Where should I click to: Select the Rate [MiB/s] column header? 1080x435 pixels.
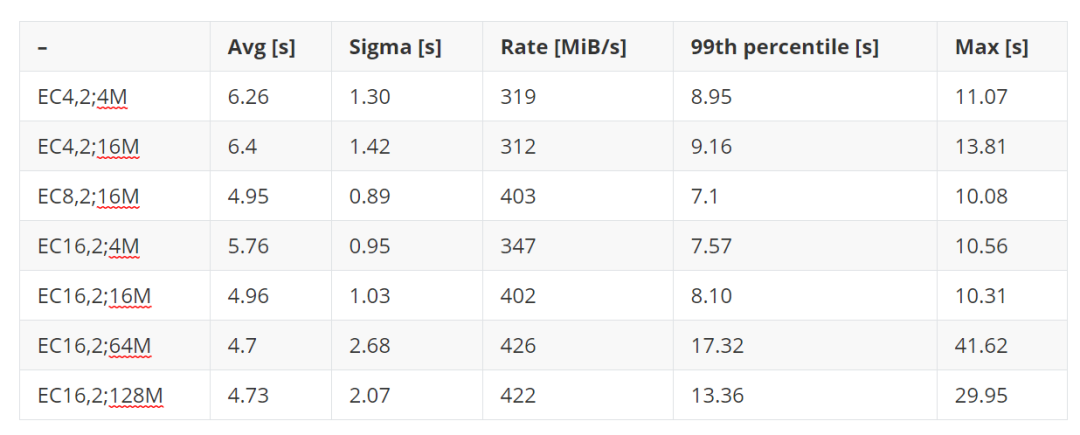[x=563, y=47]
